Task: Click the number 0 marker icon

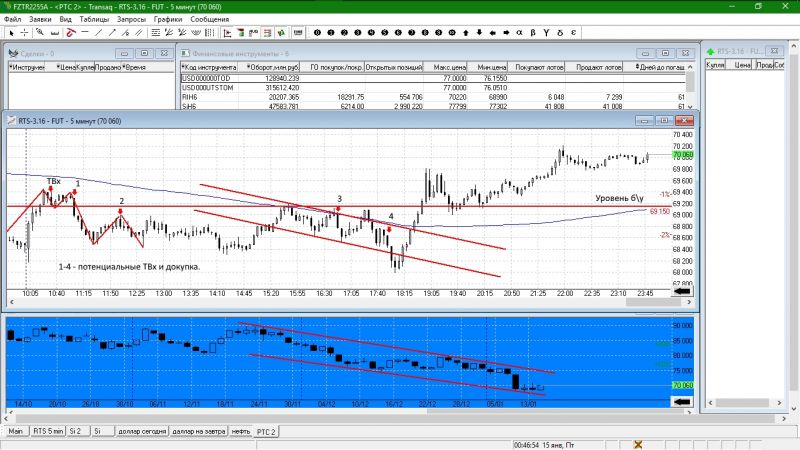Action: tap(317, 33)
